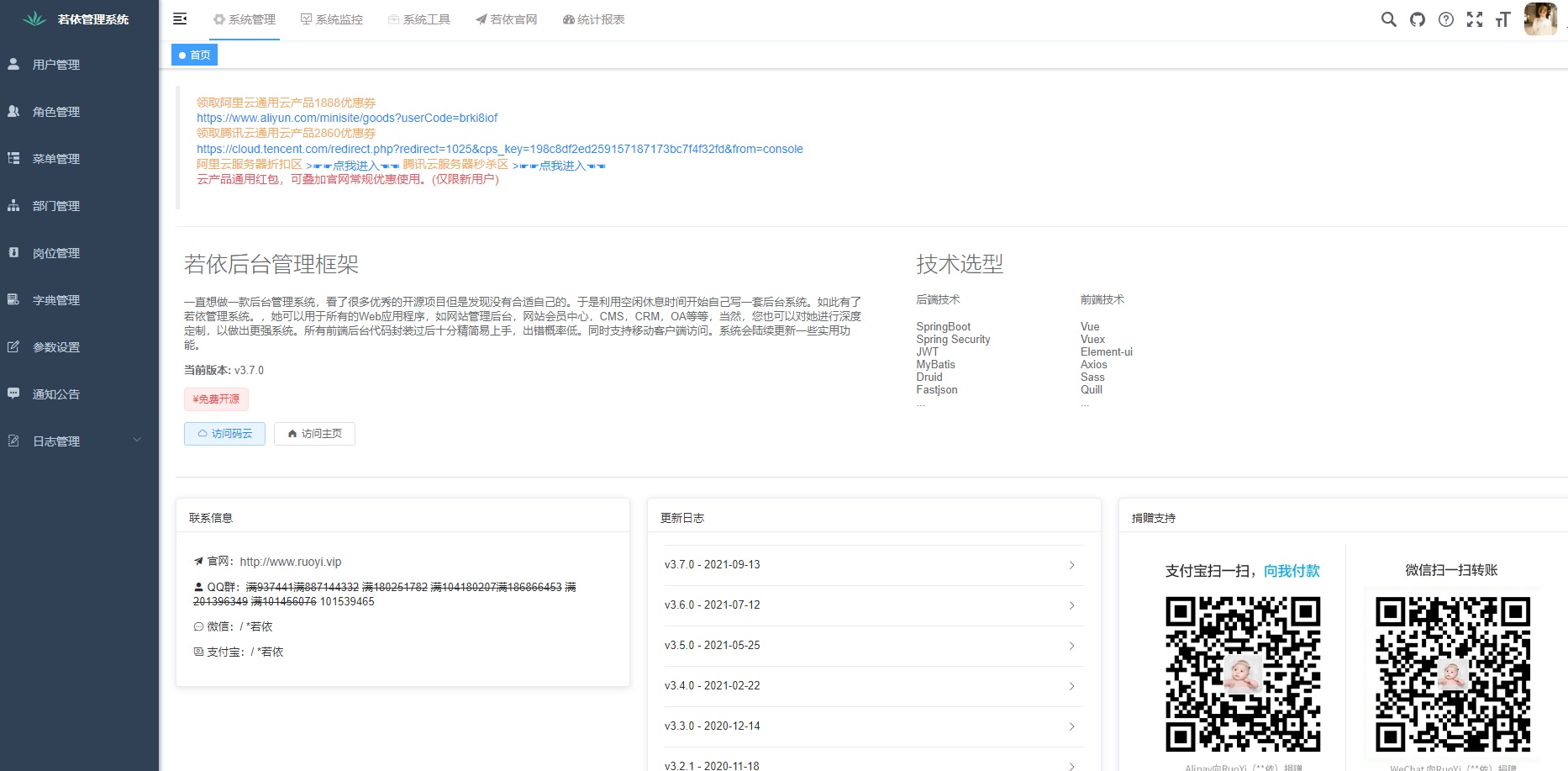Image resolution: width=1568 pixels, height=771 pixels.
Task: Open the GitHub source code icon
Action: (1417, 18)
